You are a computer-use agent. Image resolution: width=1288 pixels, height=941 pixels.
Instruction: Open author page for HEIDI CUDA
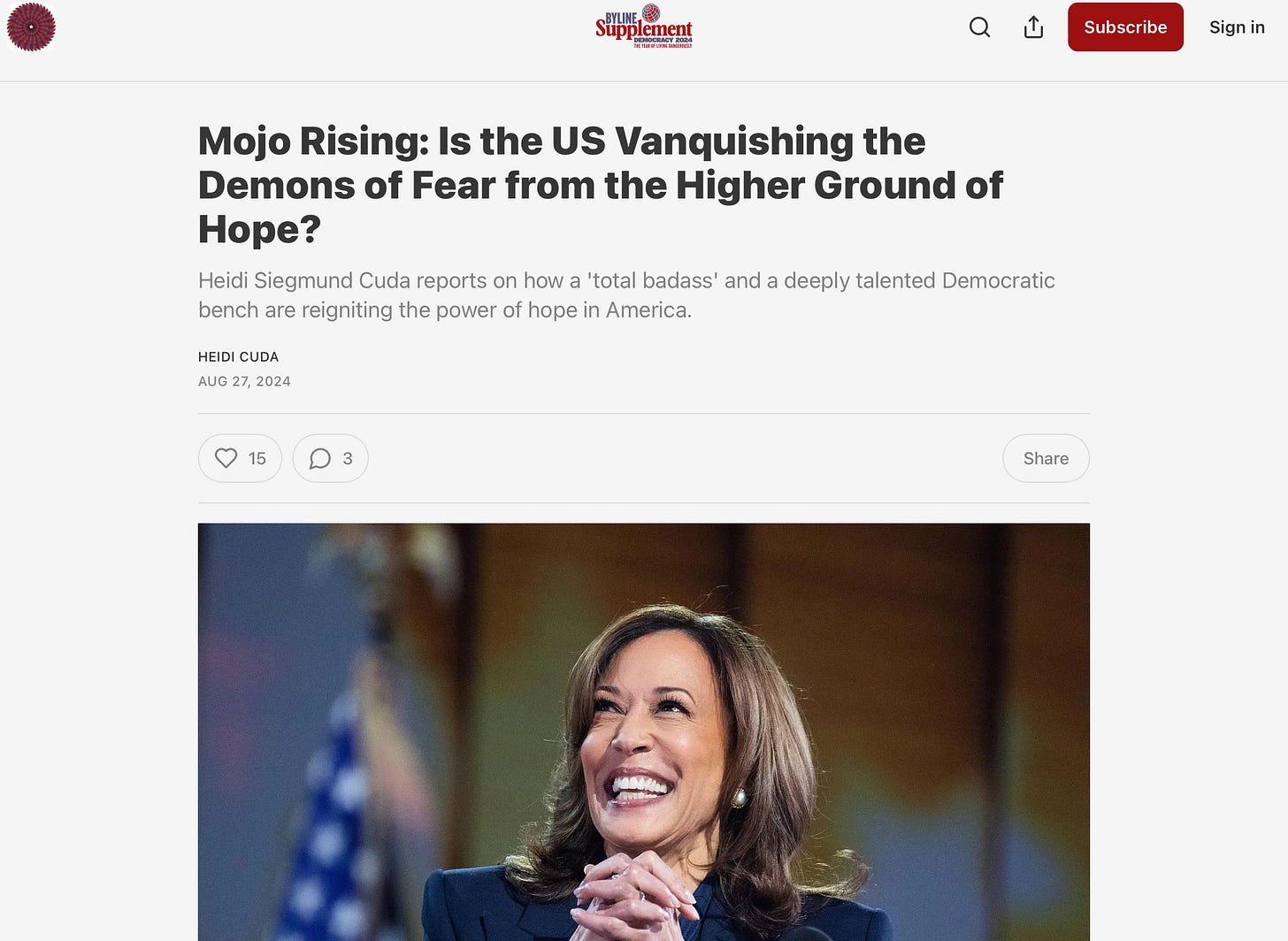click(238, 356)
